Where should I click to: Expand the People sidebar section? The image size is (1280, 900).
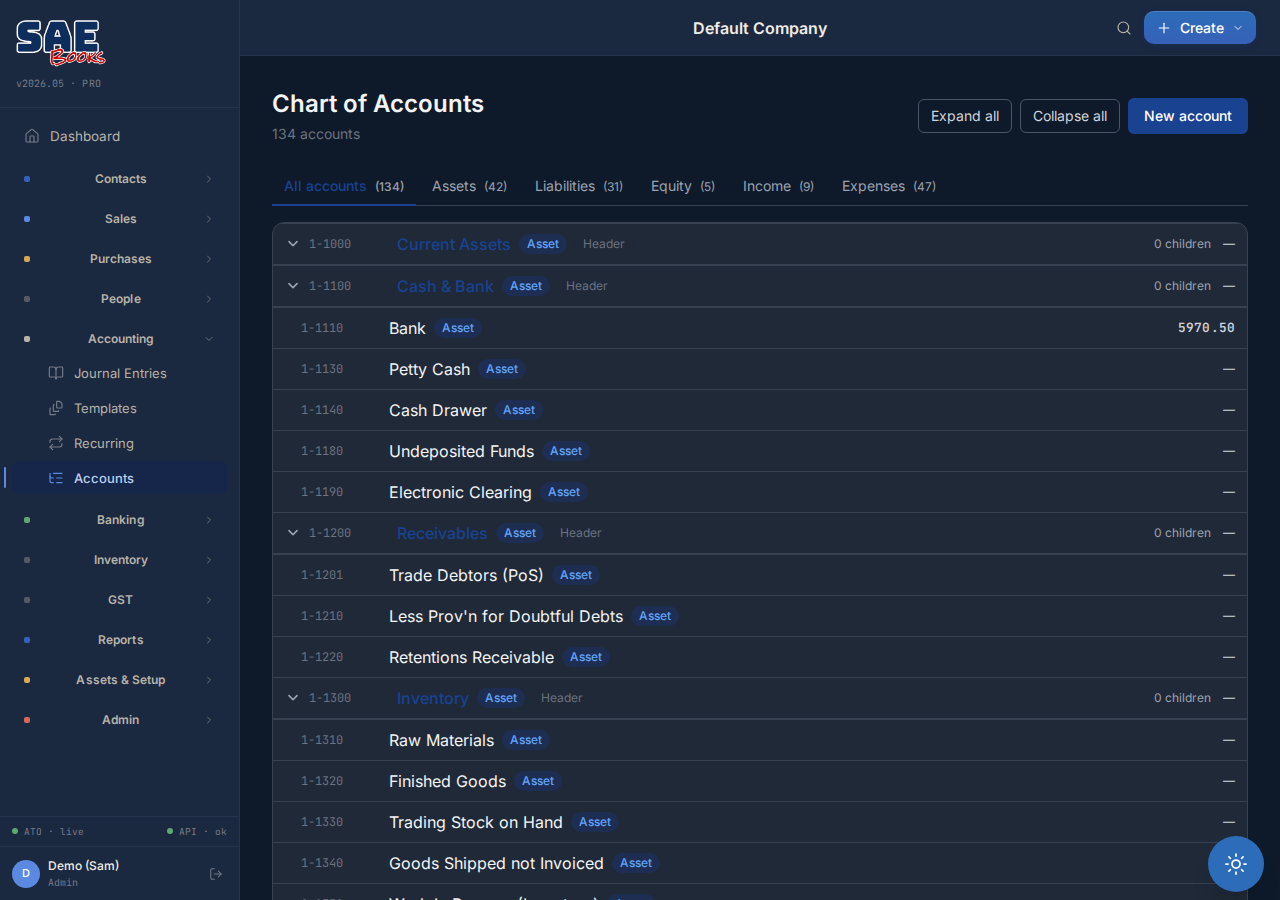(x=120, y=299)
